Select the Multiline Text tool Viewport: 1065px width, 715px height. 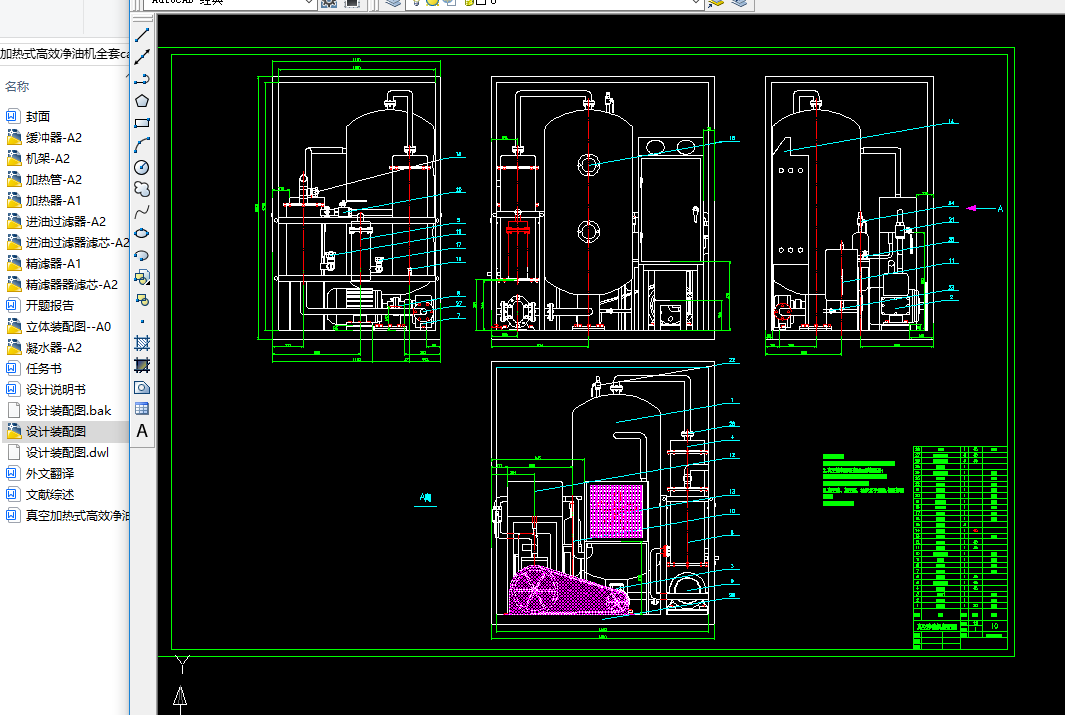coord(142,431)
